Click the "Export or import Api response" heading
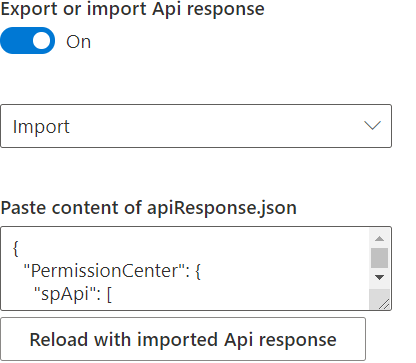 pos(132,9)
